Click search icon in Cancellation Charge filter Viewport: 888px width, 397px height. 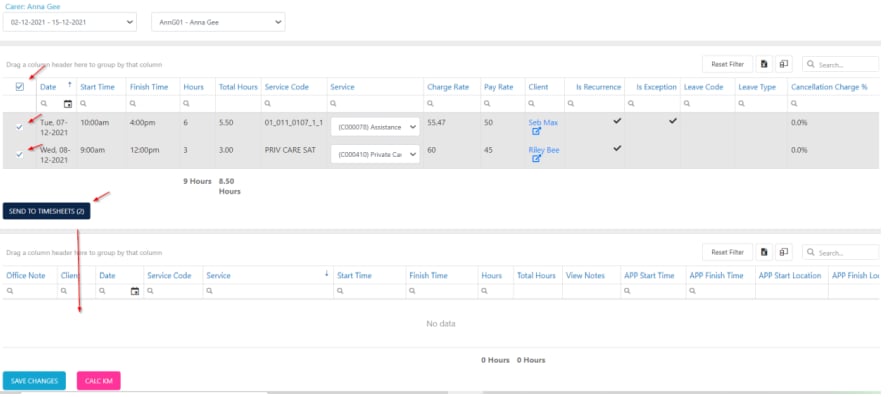tap(795, 104)
